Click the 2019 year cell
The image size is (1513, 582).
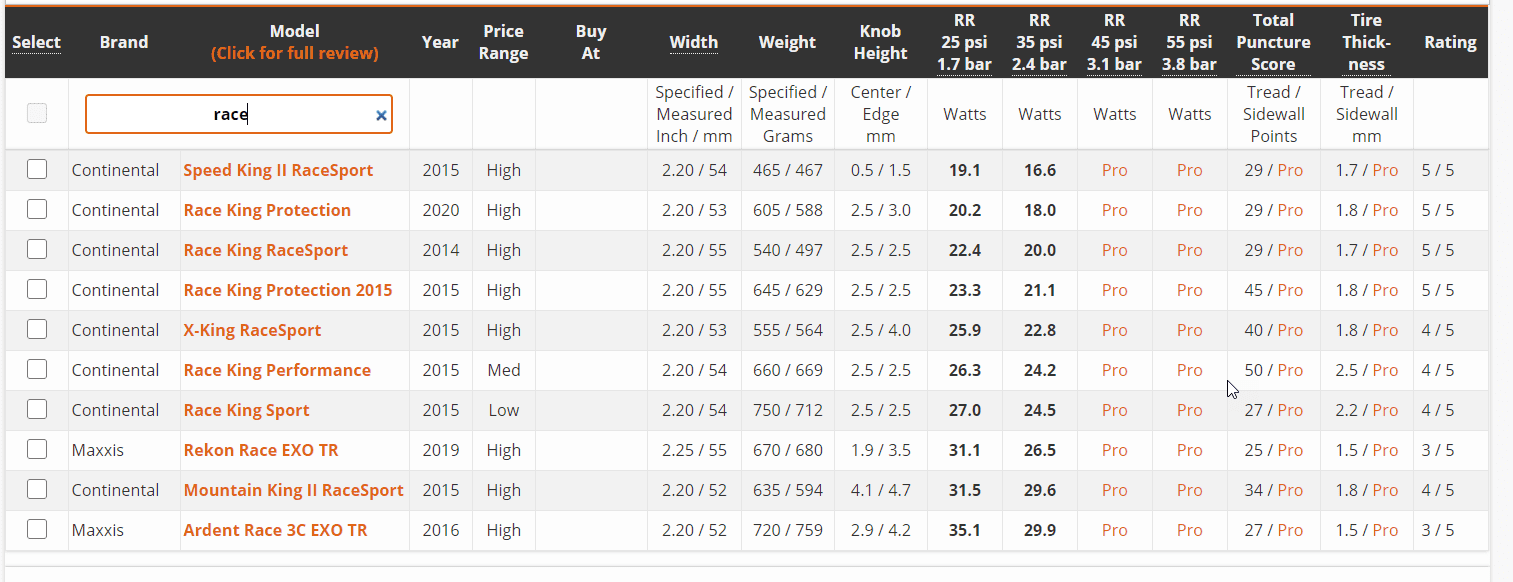point(441,450)
